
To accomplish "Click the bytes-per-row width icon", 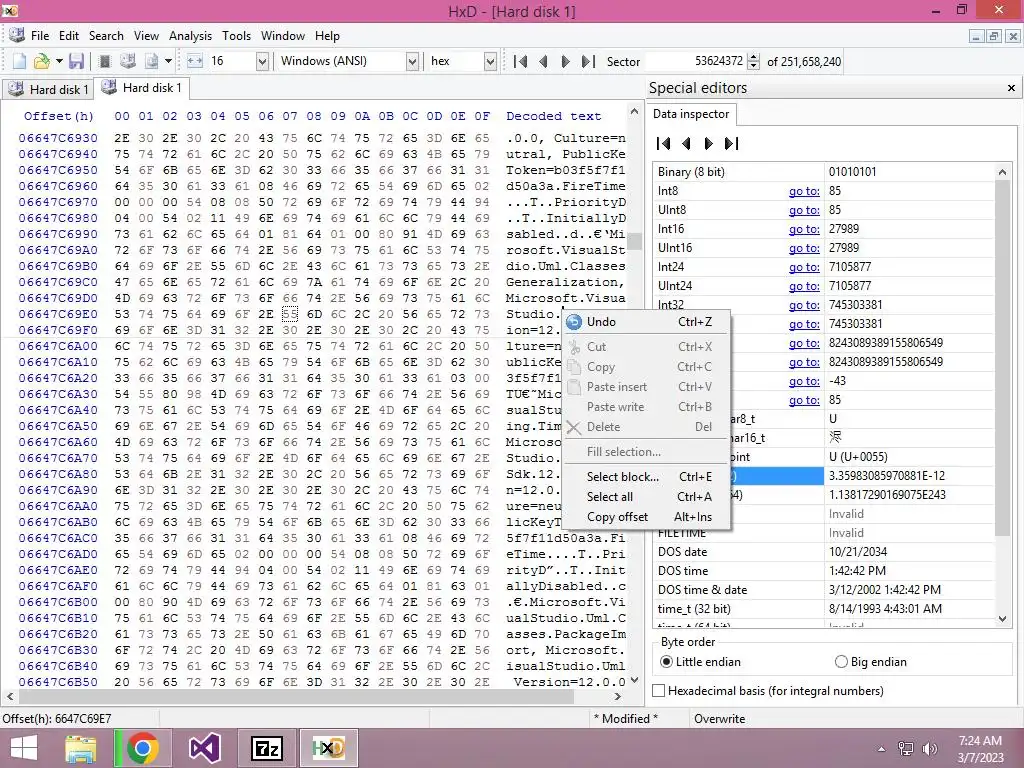I will pos(195,61).
